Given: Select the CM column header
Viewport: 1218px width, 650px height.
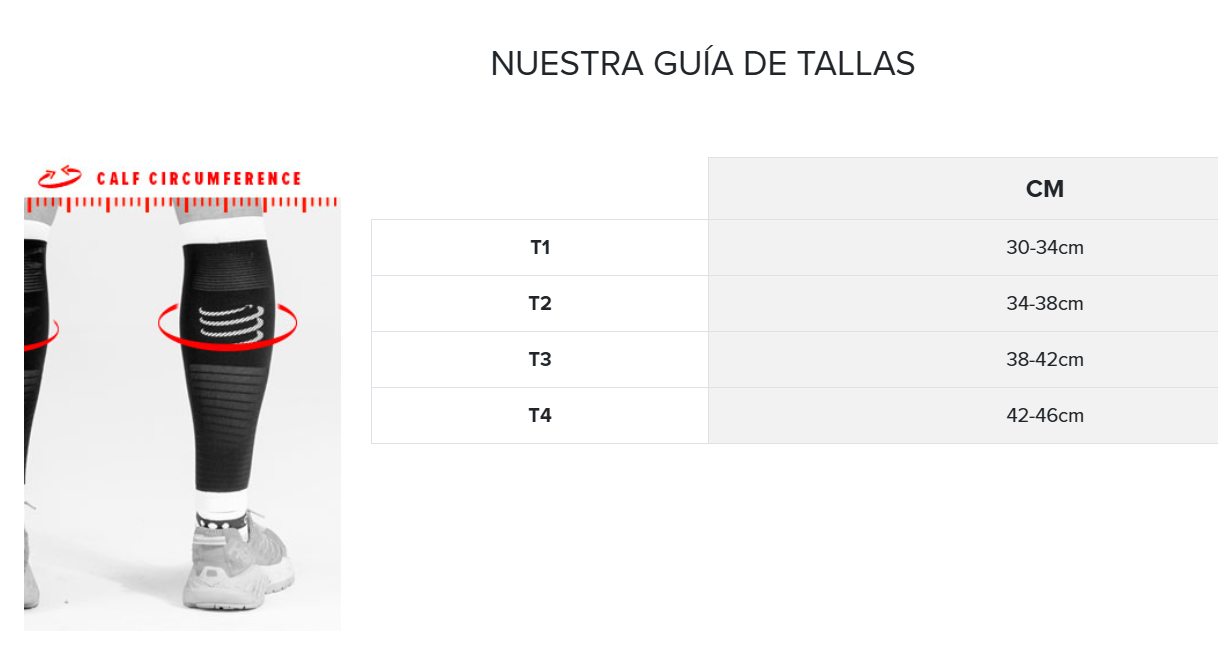Looking at the screenshot, I should click(1044, 189).
